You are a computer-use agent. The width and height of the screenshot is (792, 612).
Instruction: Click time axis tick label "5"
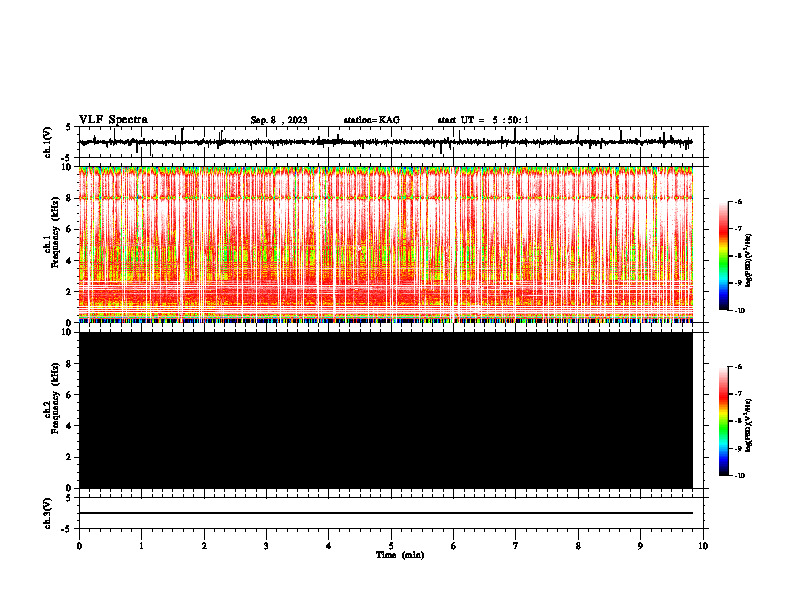pyautogui.click(x=391, y=546)
